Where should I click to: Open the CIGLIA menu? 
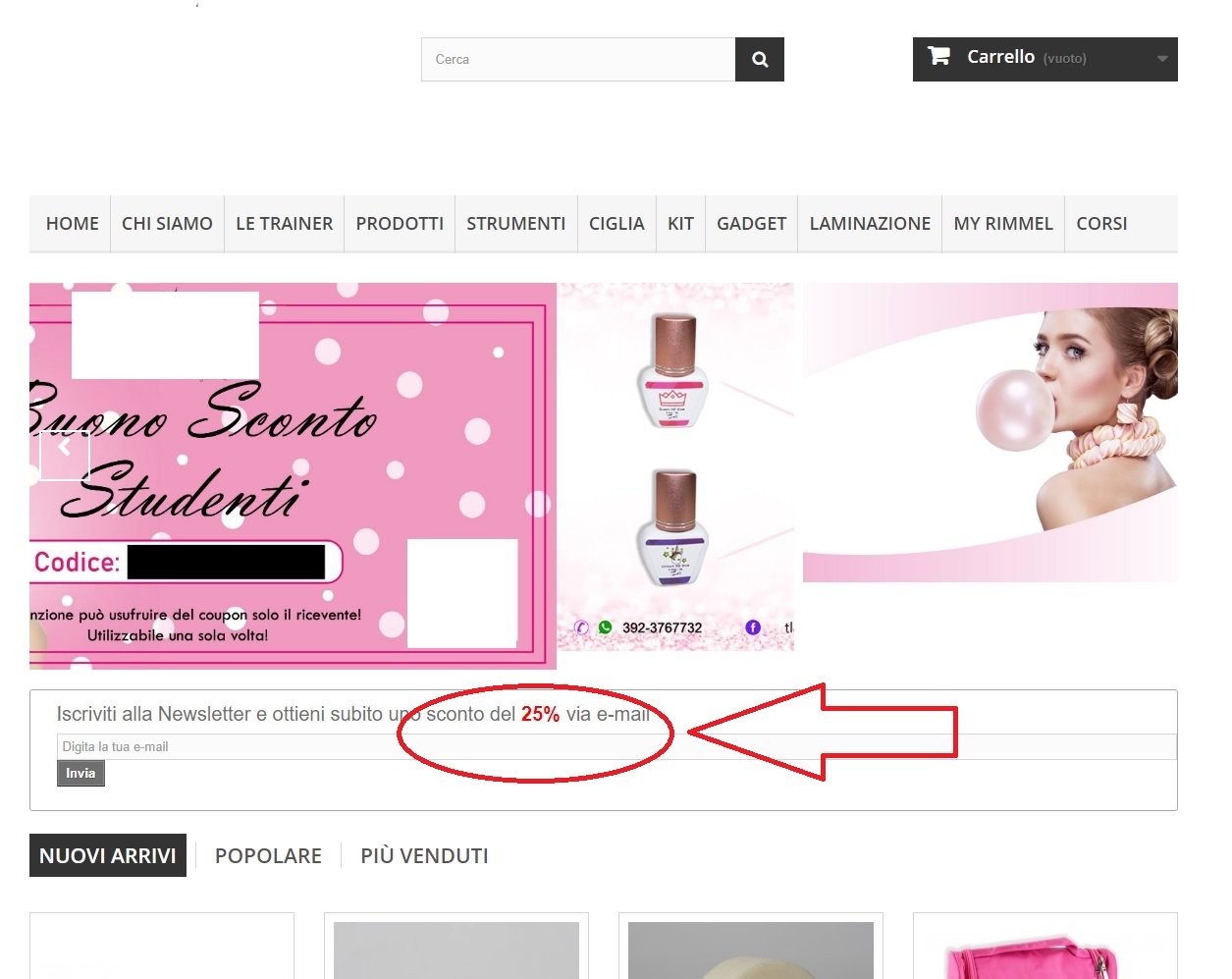616,224
